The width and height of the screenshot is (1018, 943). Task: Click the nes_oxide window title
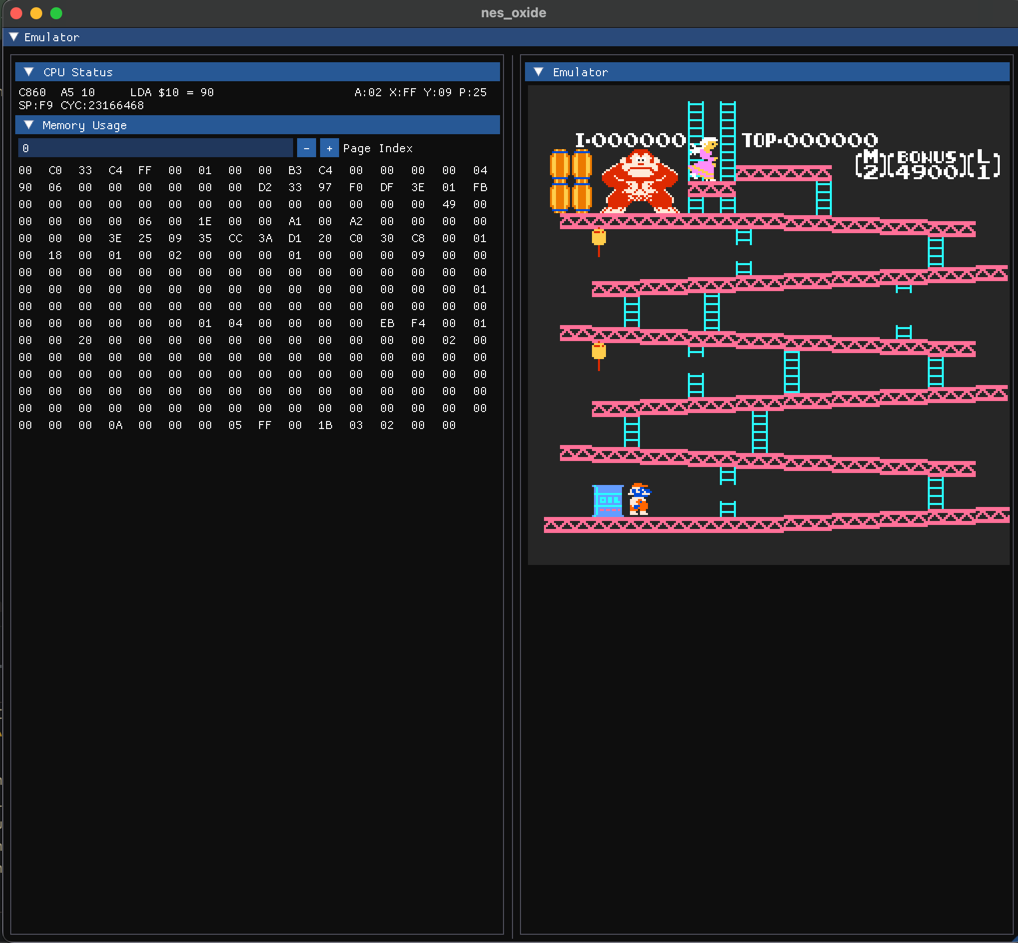click(514, 13)
